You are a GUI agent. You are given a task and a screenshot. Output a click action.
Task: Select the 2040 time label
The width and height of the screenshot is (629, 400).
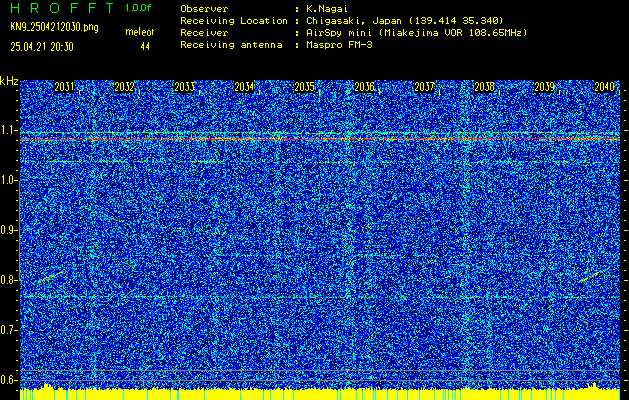(x=604, y=87)
